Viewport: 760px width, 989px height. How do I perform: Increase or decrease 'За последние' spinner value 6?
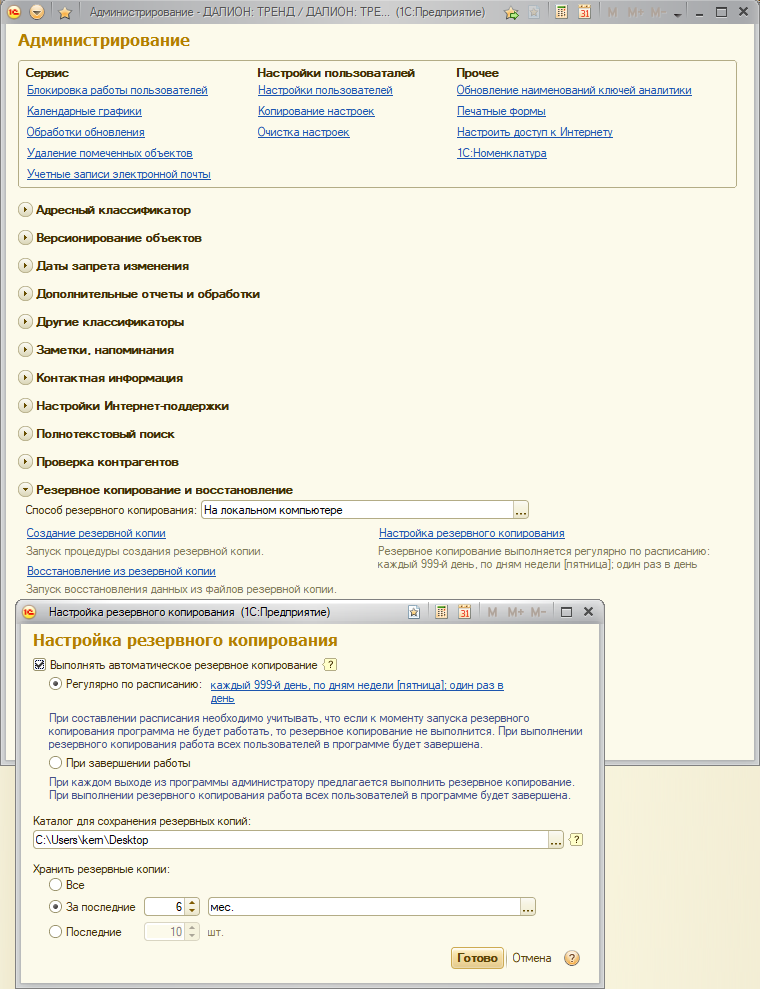[192, 907]
